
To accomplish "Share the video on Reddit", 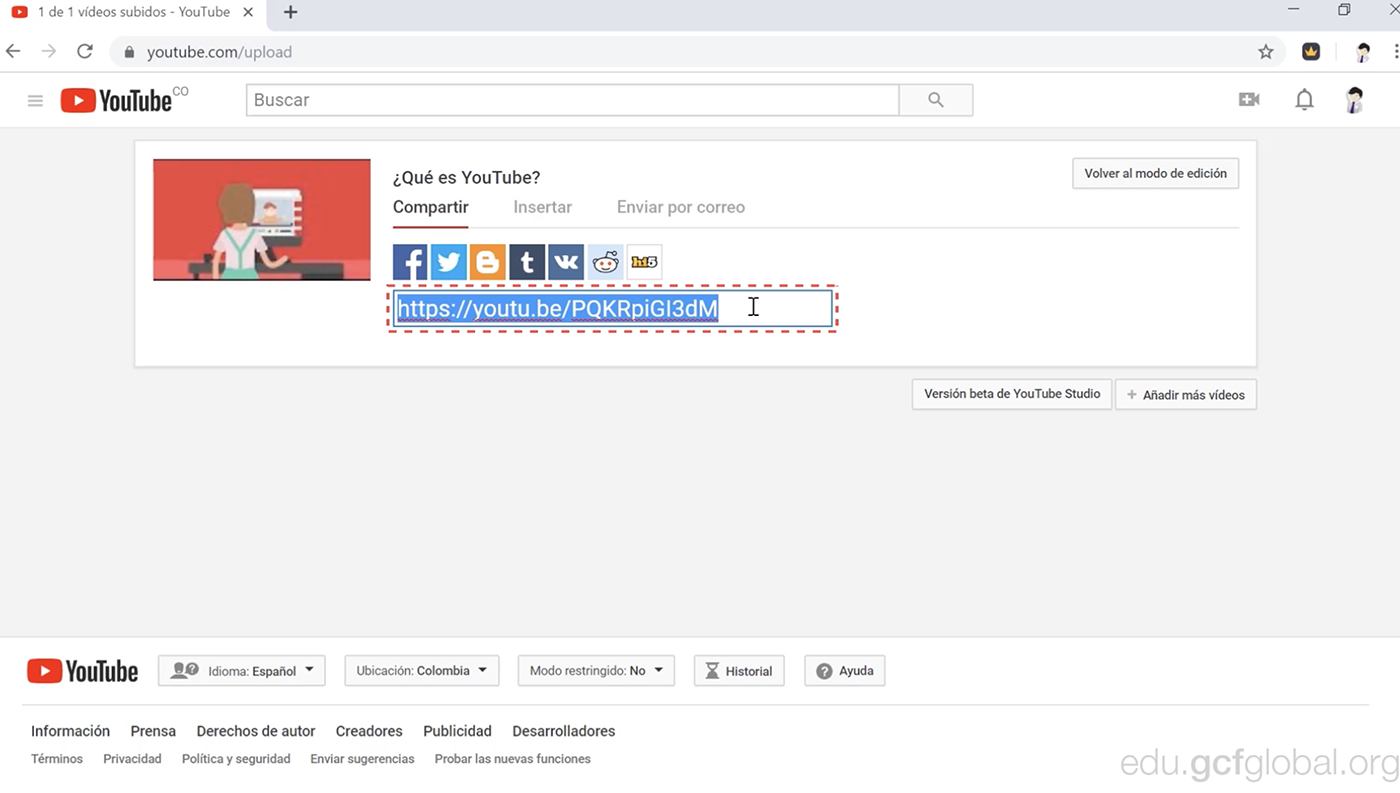I will (x=605, y=262).
